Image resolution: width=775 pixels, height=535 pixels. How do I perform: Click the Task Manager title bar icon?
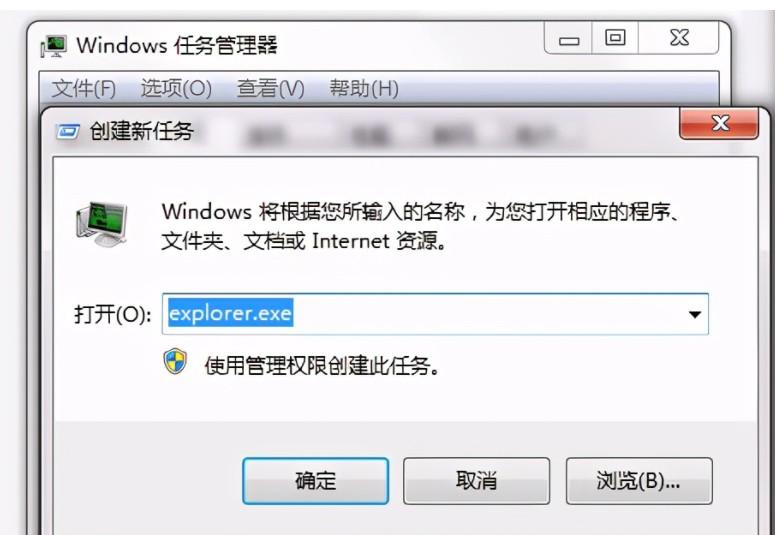(x=53, y=45)
